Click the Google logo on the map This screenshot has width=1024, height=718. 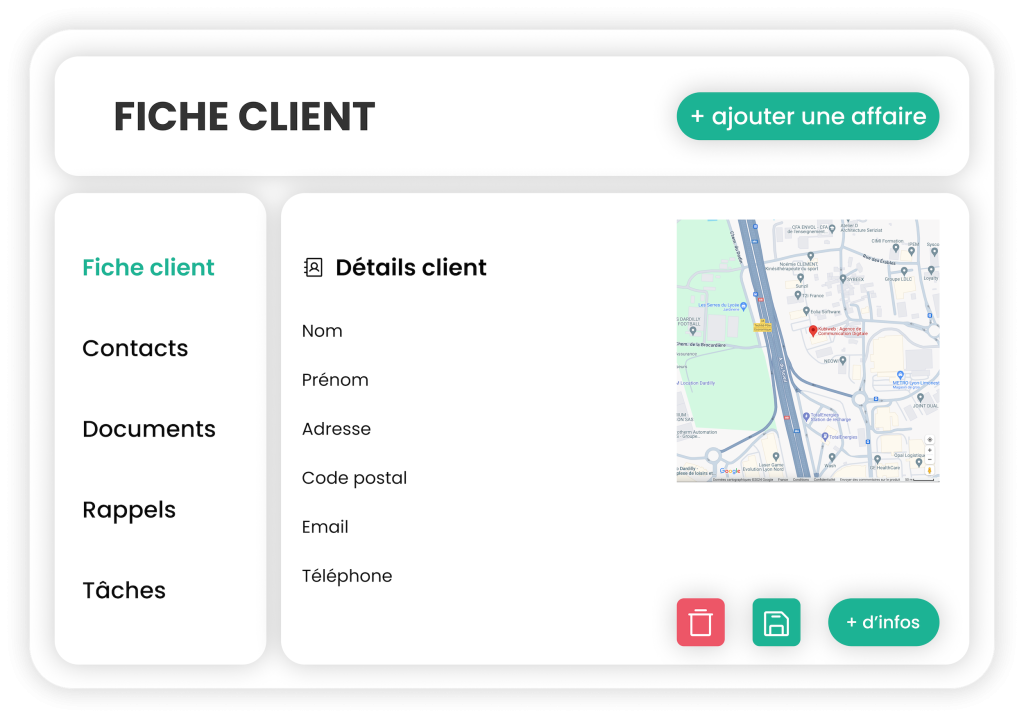[x=729, y=470]
